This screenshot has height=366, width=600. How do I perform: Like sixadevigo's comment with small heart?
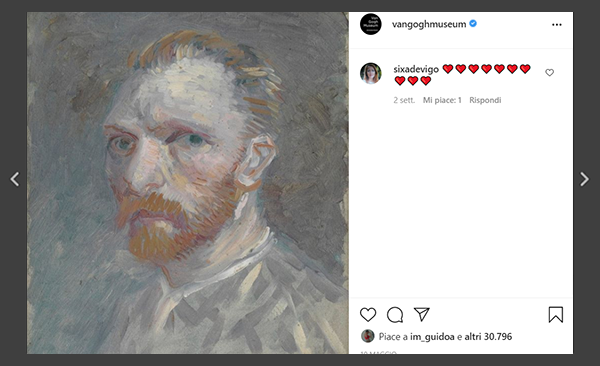point(549,72)
